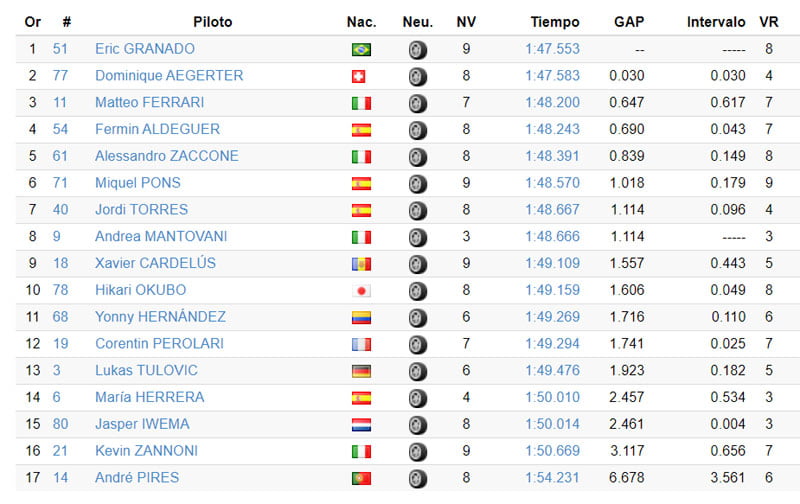Sort table by Tiempo column header
The height and width of the screenshot is (504, 800).
click(x=555, y=22)
